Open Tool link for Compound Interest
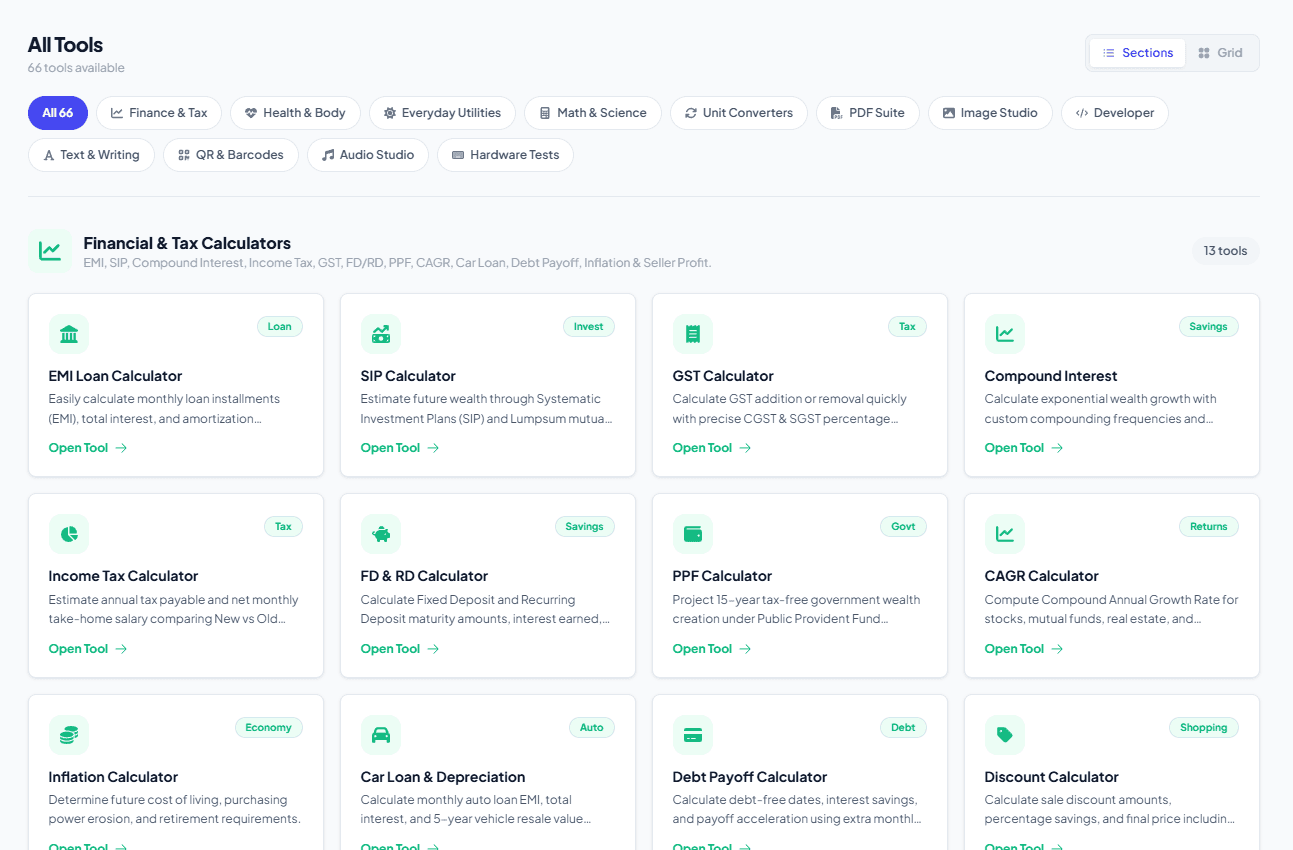Viewport: 1293px width, 850px height. (1024, 448)
